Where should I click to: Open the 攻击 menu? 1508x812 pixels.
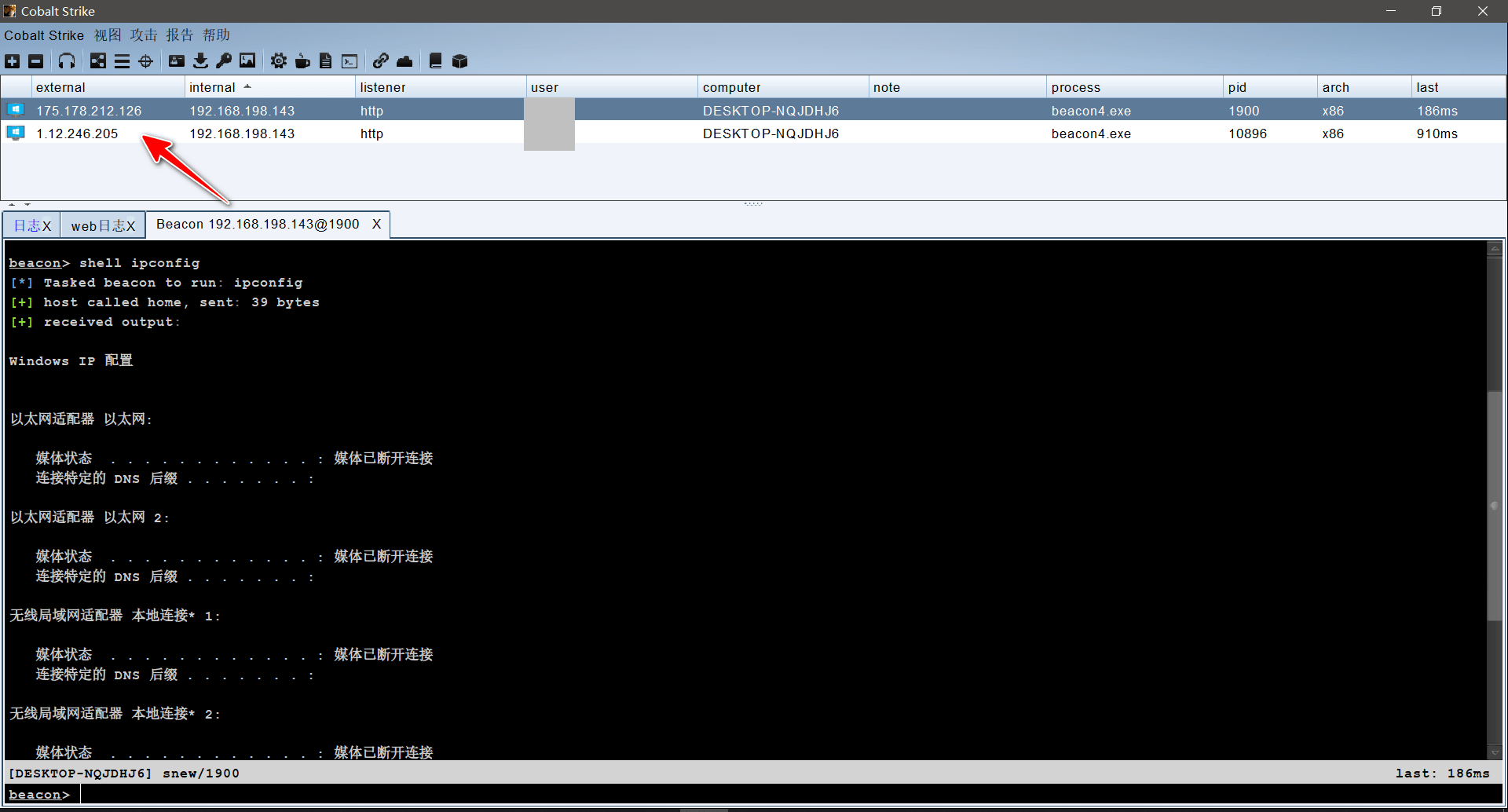point(144,35)
